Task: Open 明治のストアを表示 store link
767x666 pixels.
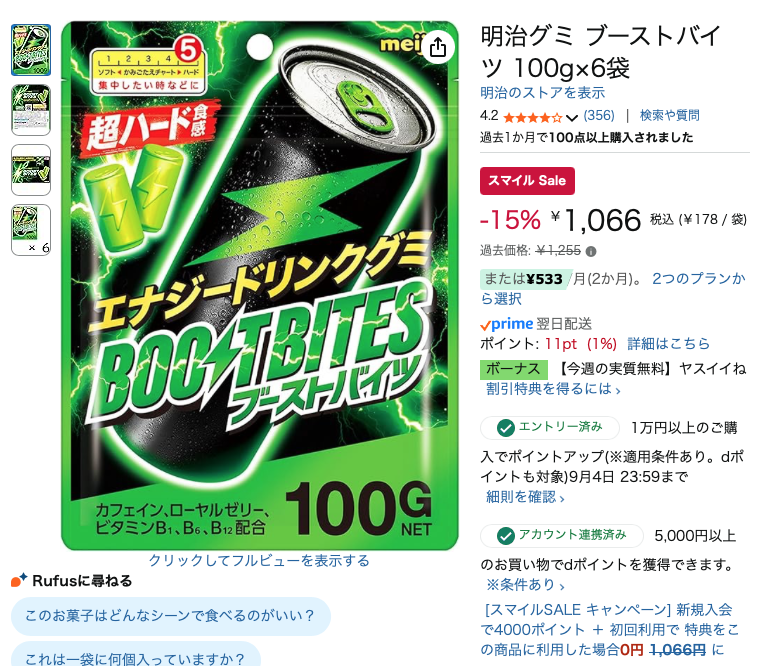Action: (x=542, y=93)
